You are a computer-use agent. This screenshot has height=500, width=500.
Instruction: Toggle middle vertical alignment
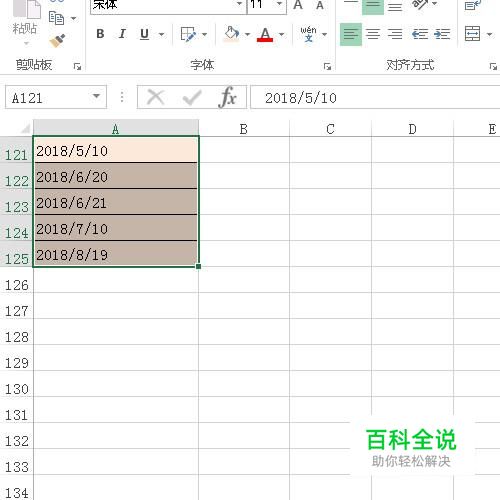pos(373,6)
